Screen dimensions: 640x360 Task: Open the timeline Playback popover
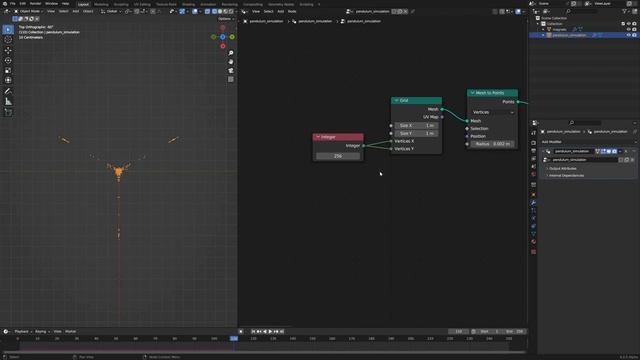point(23,331)
